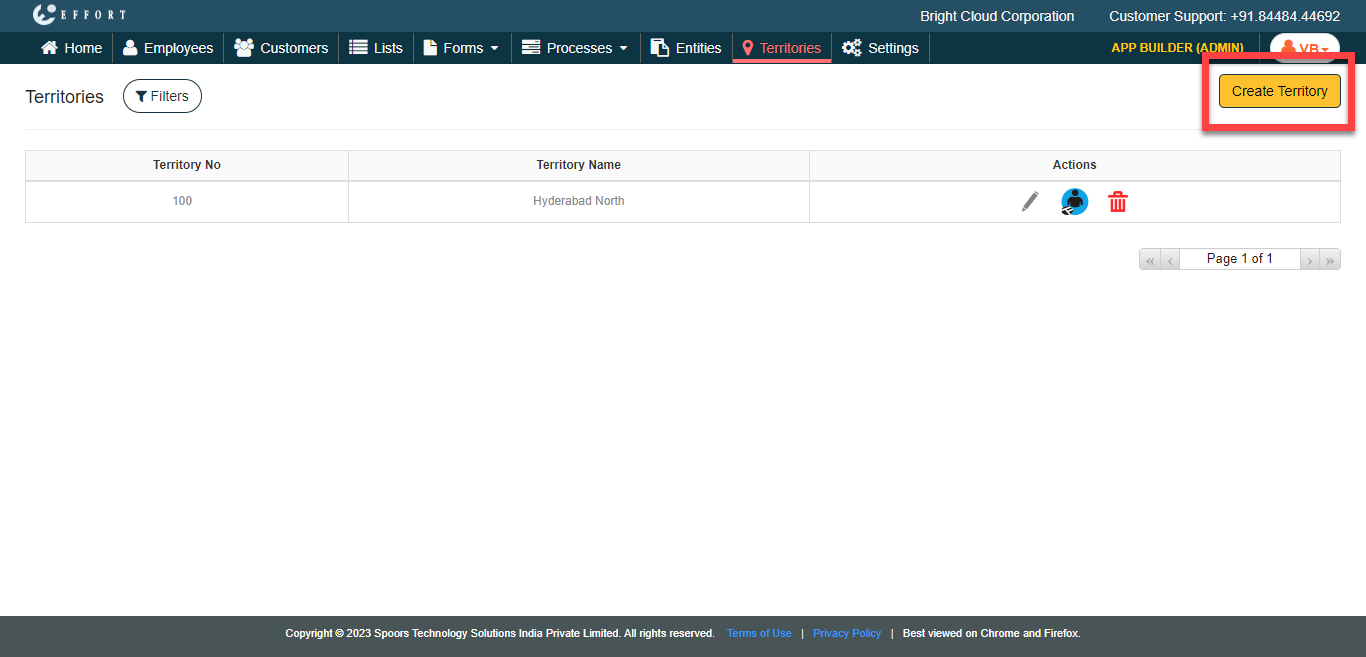
Task: Click the Page 1 of 1 field
Action: click(x=1239, y=259)
